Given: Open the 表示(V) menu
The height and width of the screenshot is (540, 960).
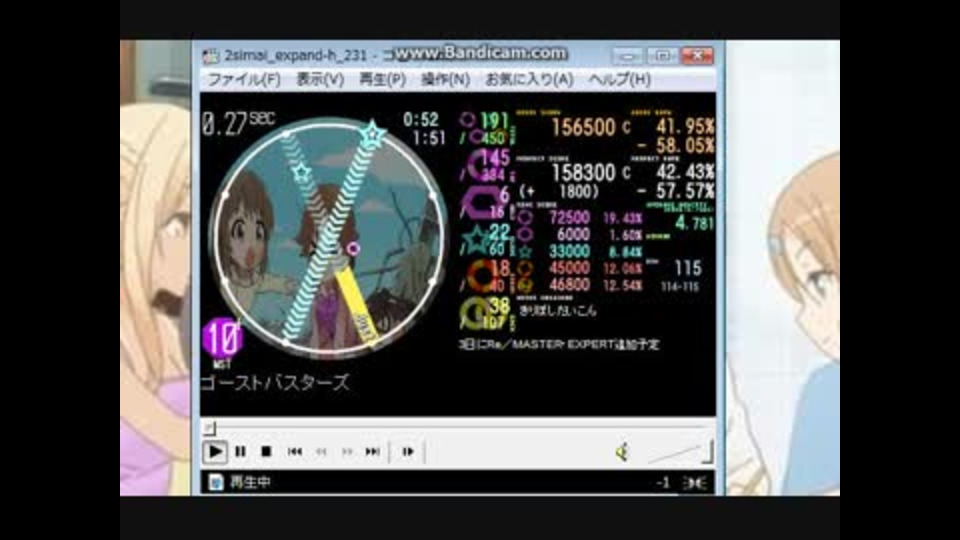Looking at the screenshot, I should [320, 80].
